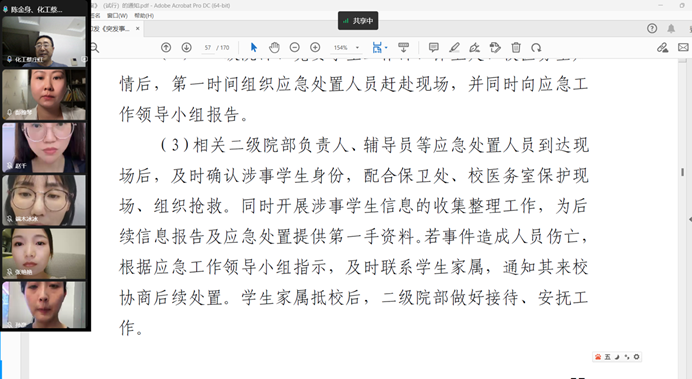Select the 赵千 video tile
The height and width of the screenshot is (379, 692).
44,148
